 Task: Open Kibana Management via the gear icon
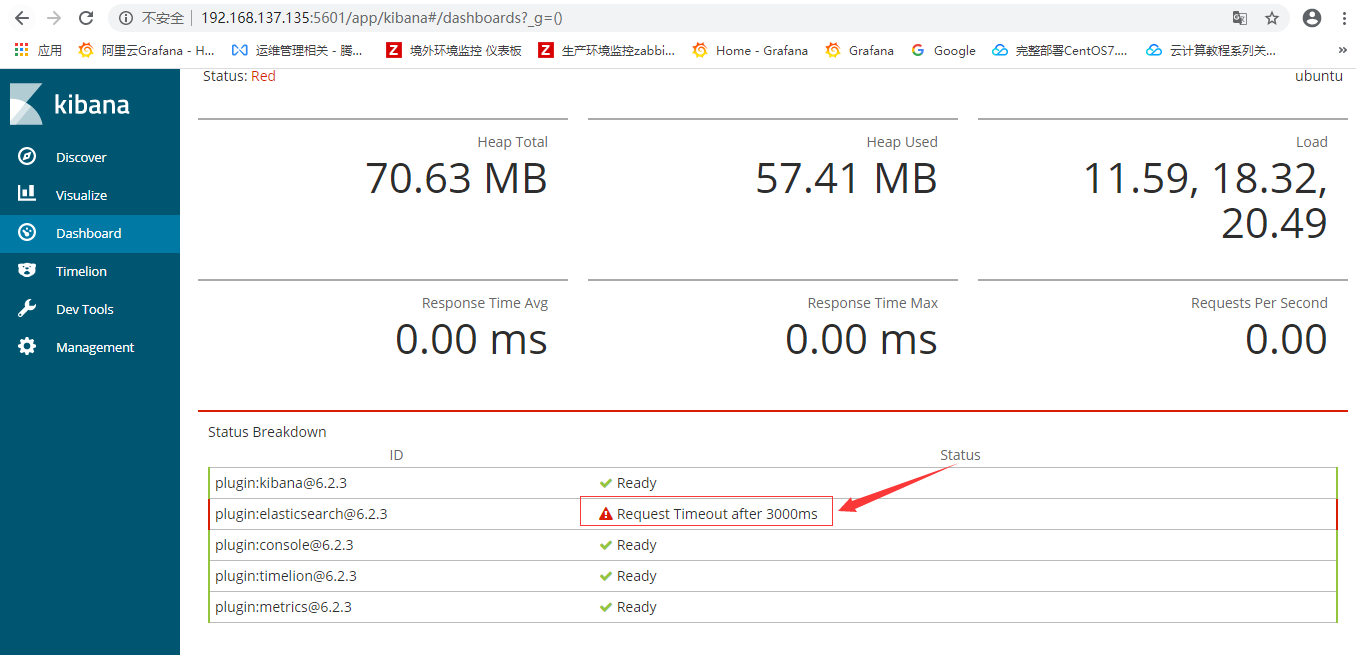point(96,346)
